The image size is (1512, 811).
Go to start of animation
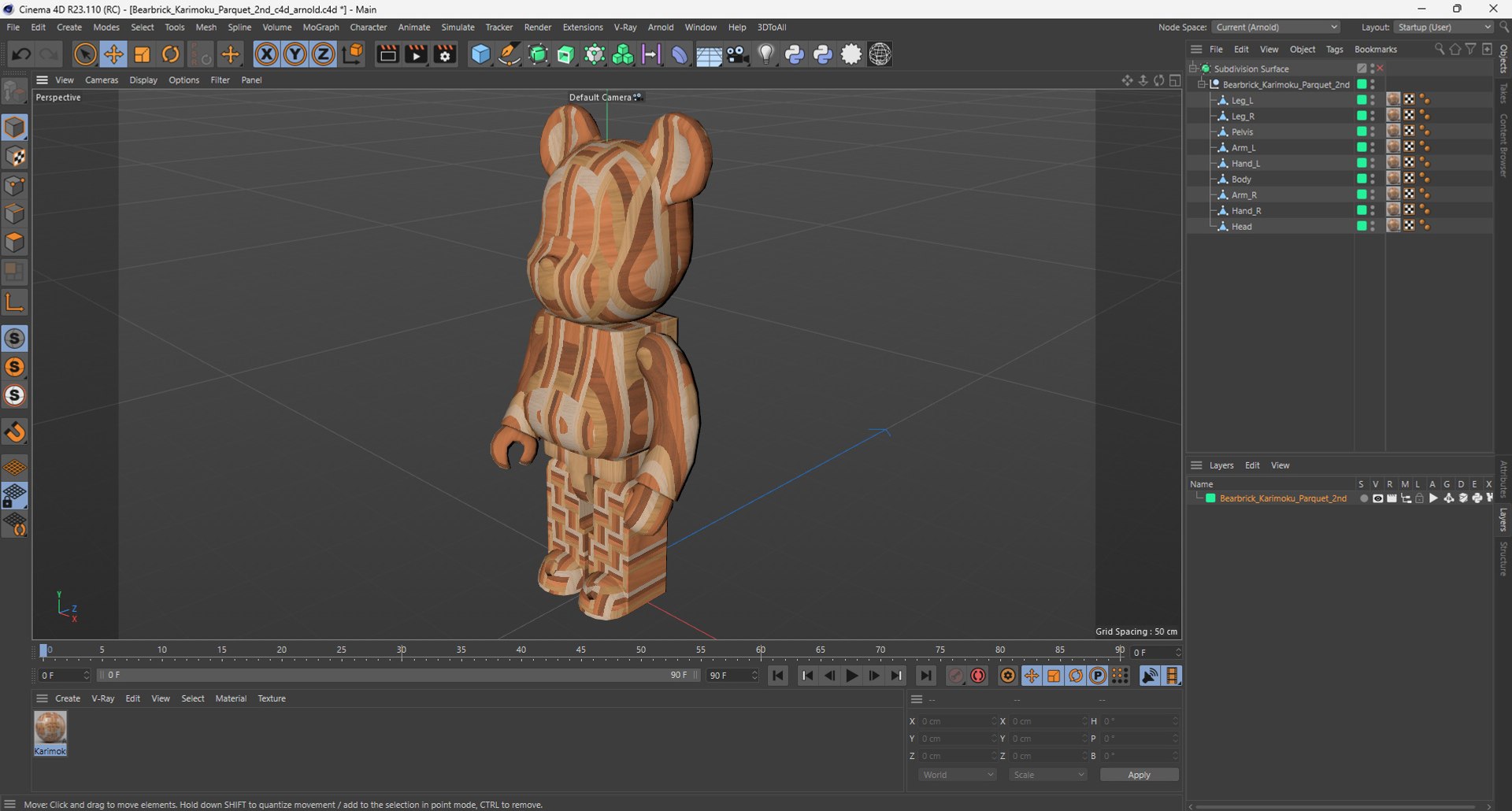click(778, 676)
